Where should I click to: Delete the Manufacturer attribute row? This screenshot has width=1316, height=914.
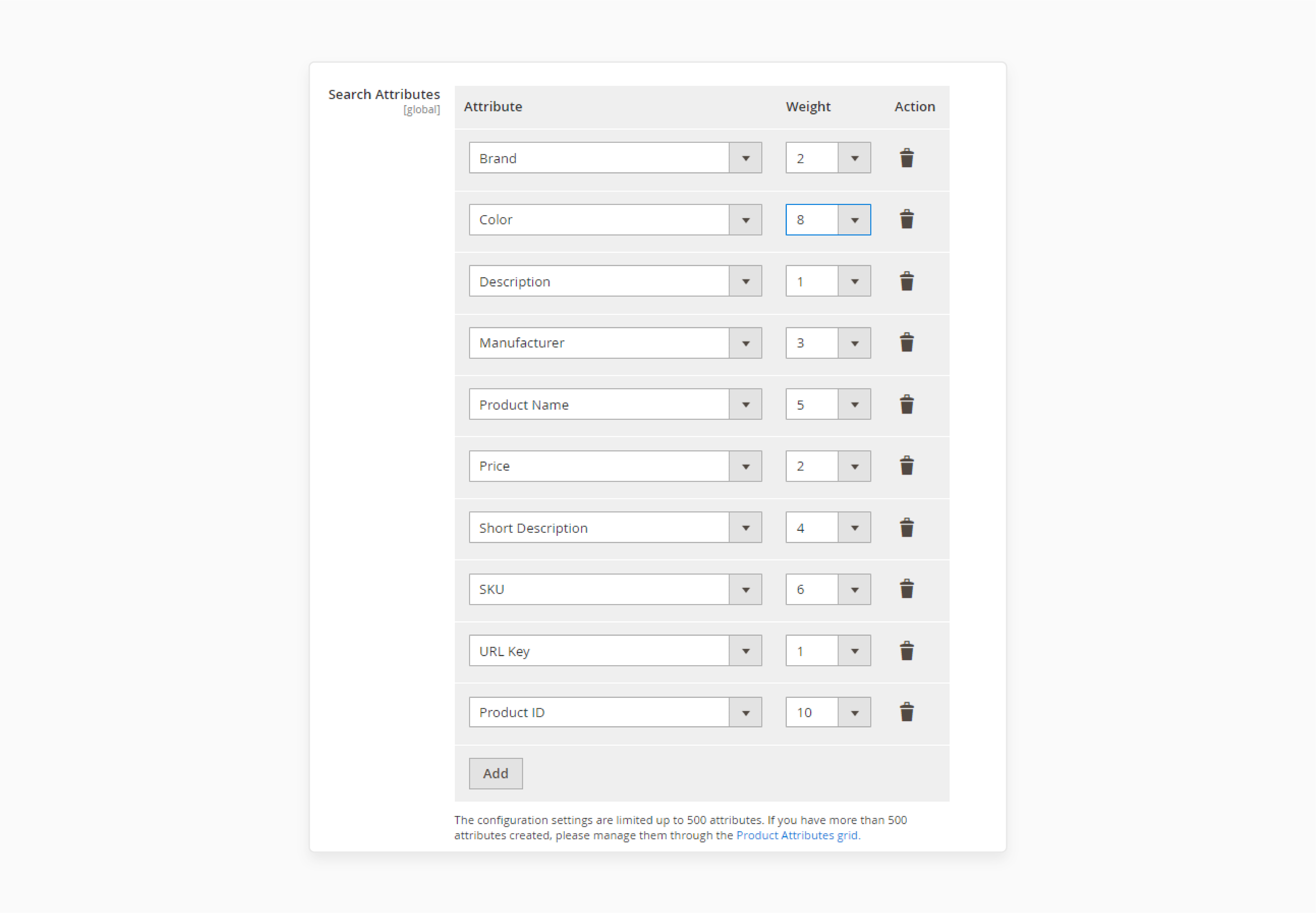[x=907, y=342]
